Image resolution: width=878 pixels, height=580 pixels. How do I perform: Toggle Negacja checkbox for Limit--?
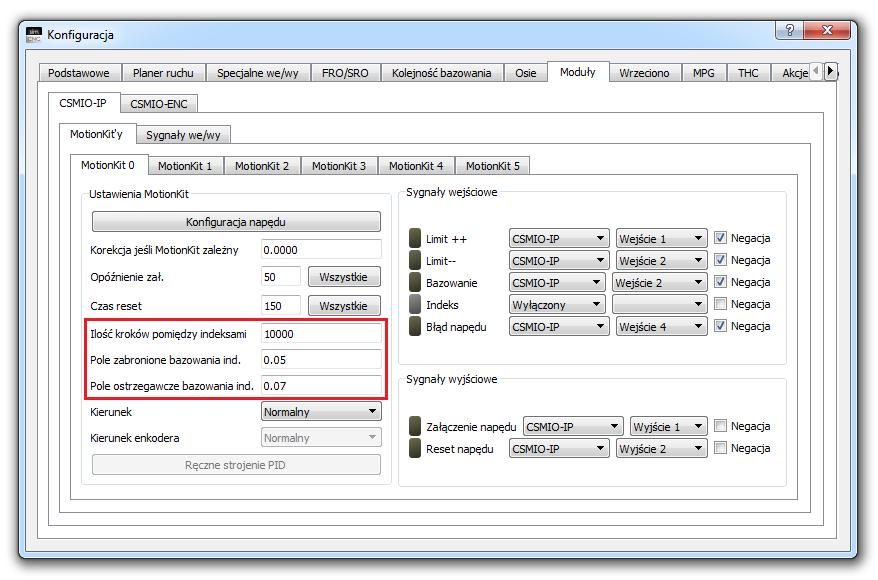(720, 260)
